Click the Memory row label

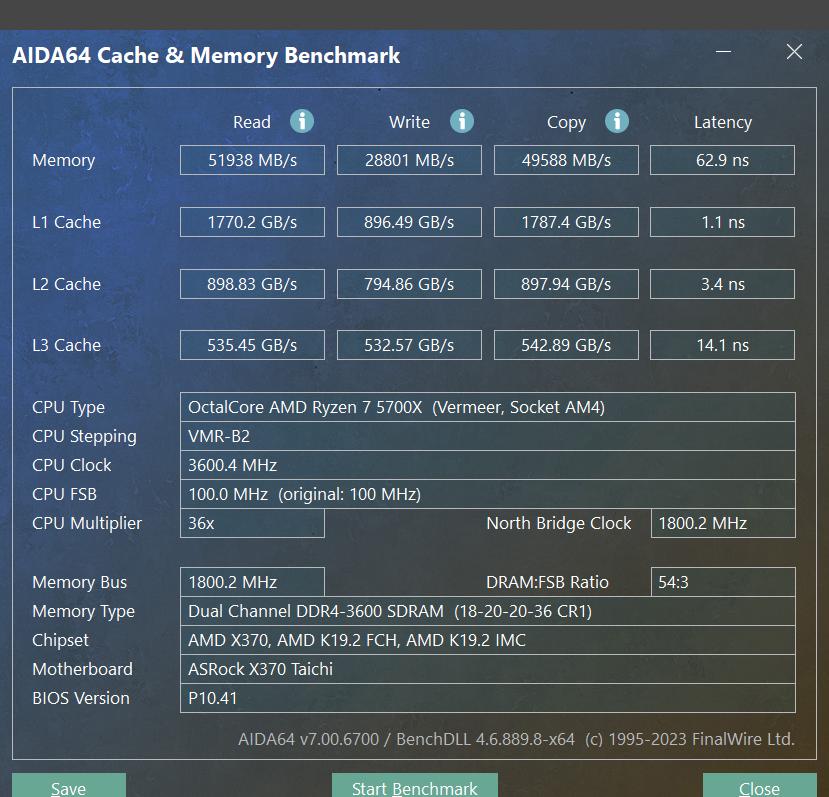(x=63, y=160)
